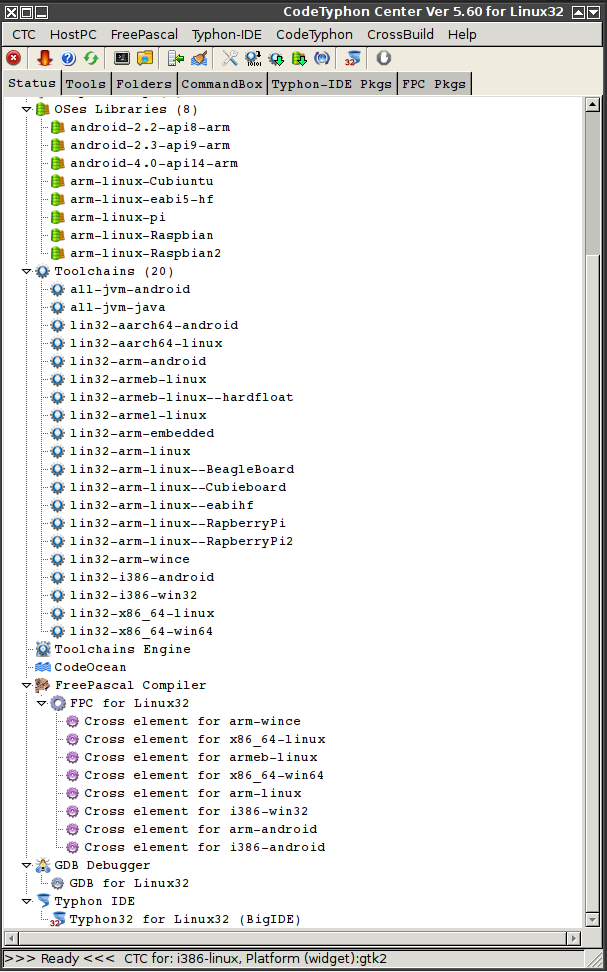Select arm-linux-Raspbian2 library
This screenshot has width=607, height=972.
click(x=145, y=254)
